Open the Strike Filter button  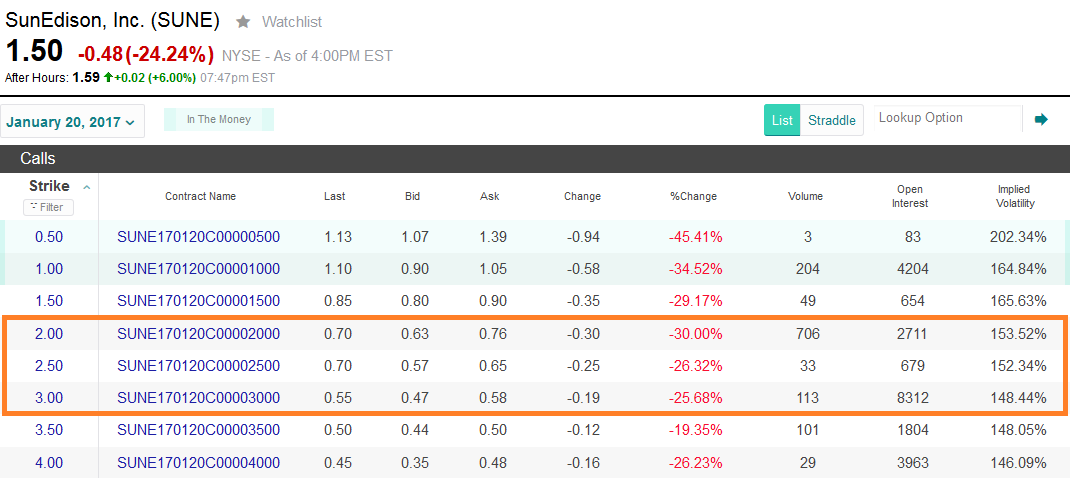[x=48, y=207]
